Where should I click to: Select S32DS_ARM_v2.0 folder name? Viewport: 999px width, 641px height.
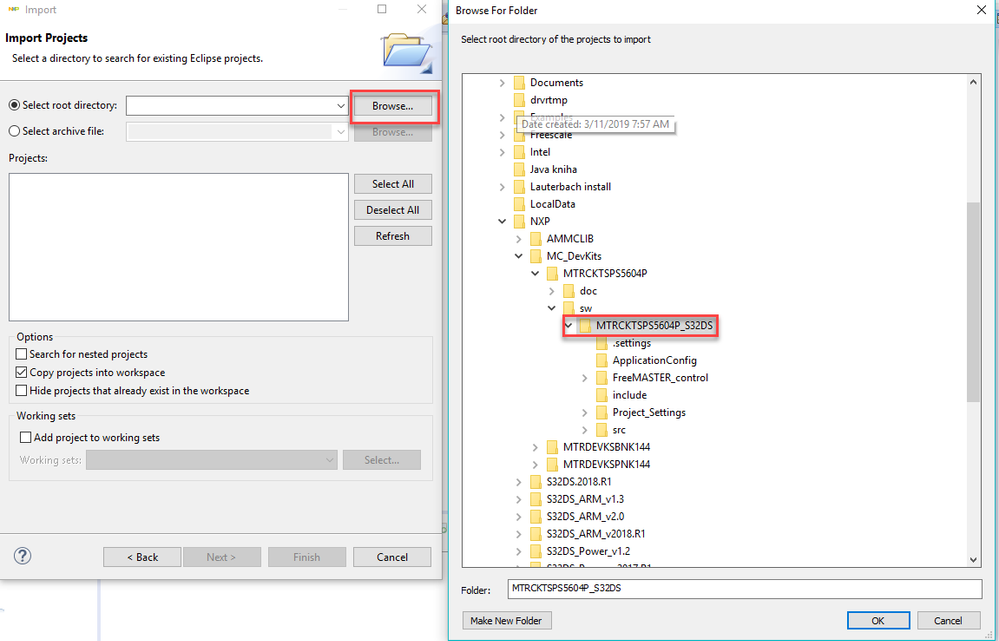tap(586, 517)
